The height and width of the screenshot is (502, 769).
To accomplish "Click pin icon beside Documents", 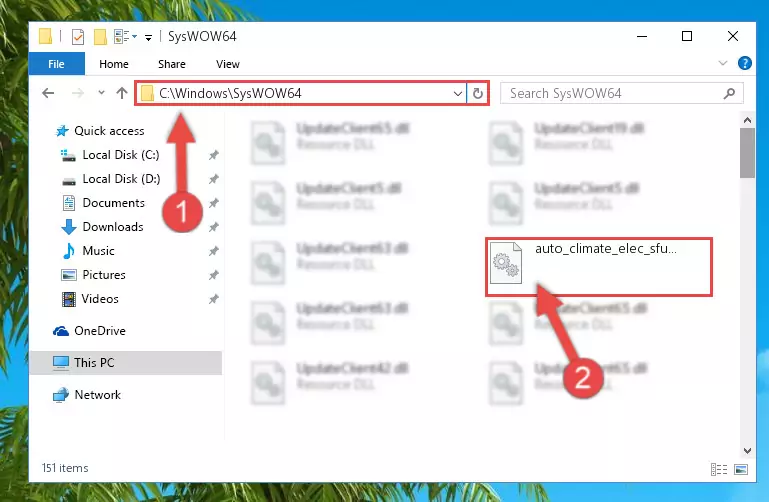I will coord(213,203).
